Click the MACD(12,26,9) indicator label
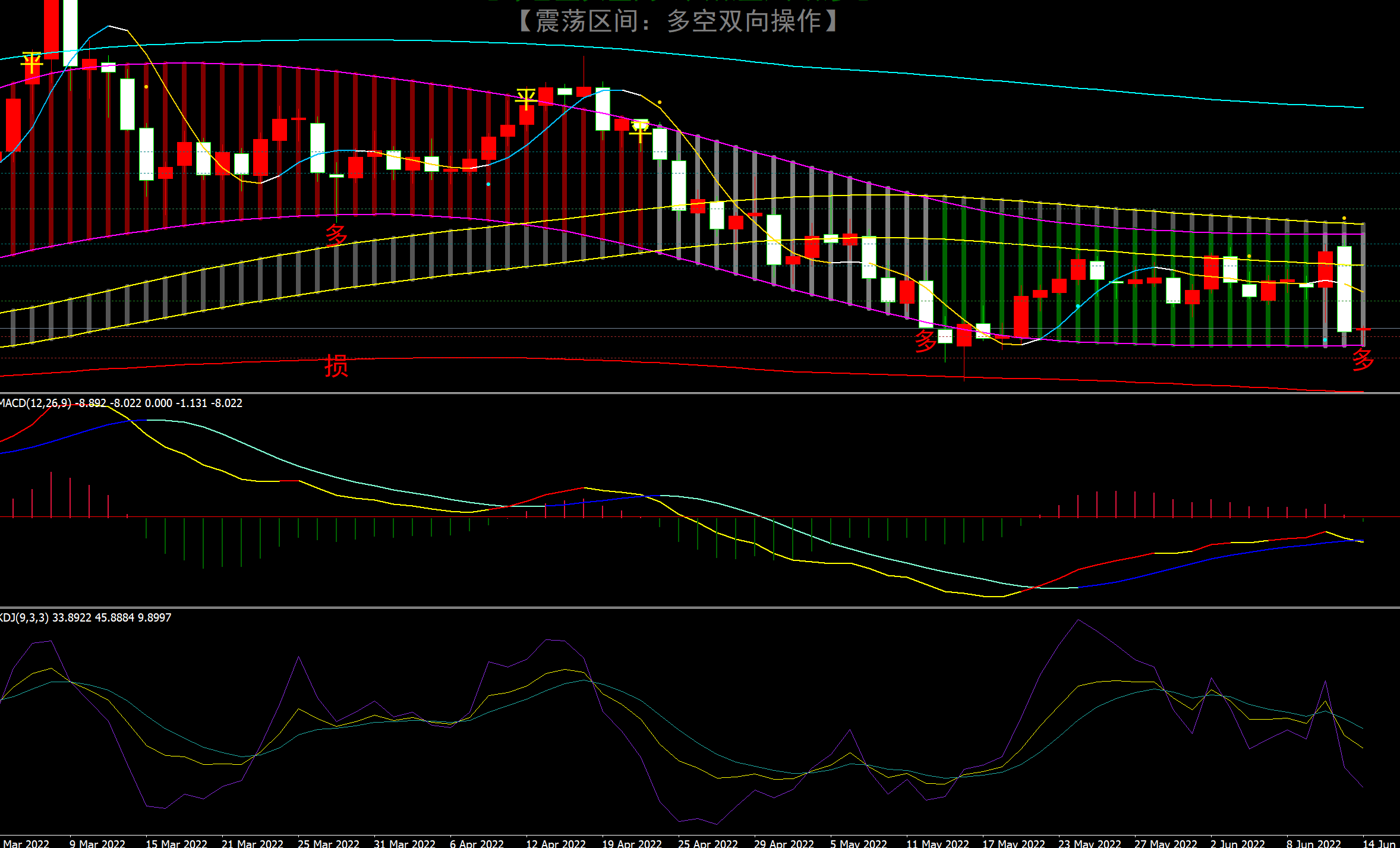This screenshot has height=848, width=1400. [x=36, y=403]
